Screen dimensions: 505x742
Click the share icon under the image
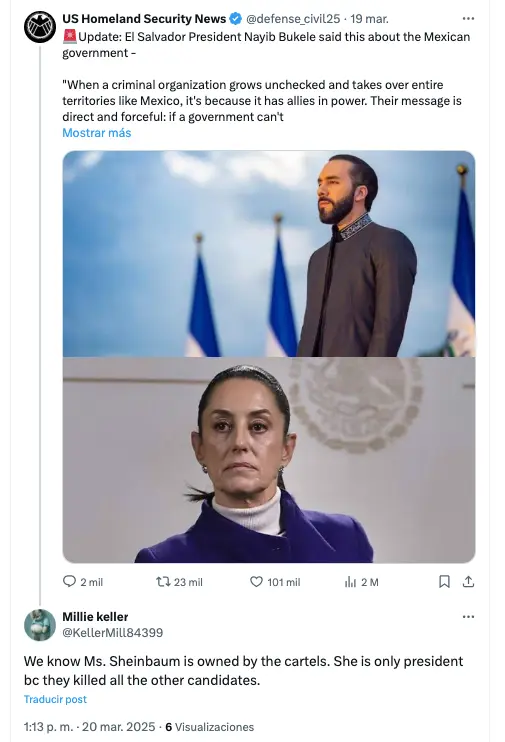(x=468, y=582)
